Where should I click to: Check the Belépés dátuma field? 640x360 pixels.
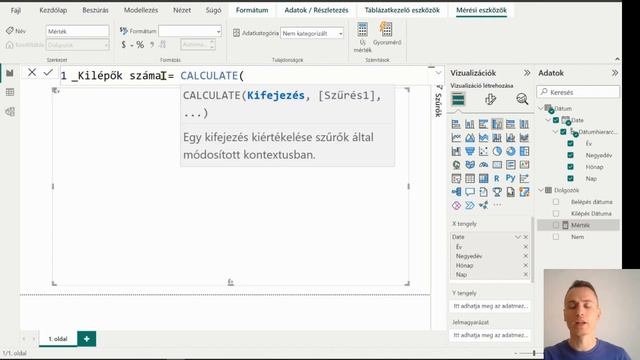coord(556,202)
